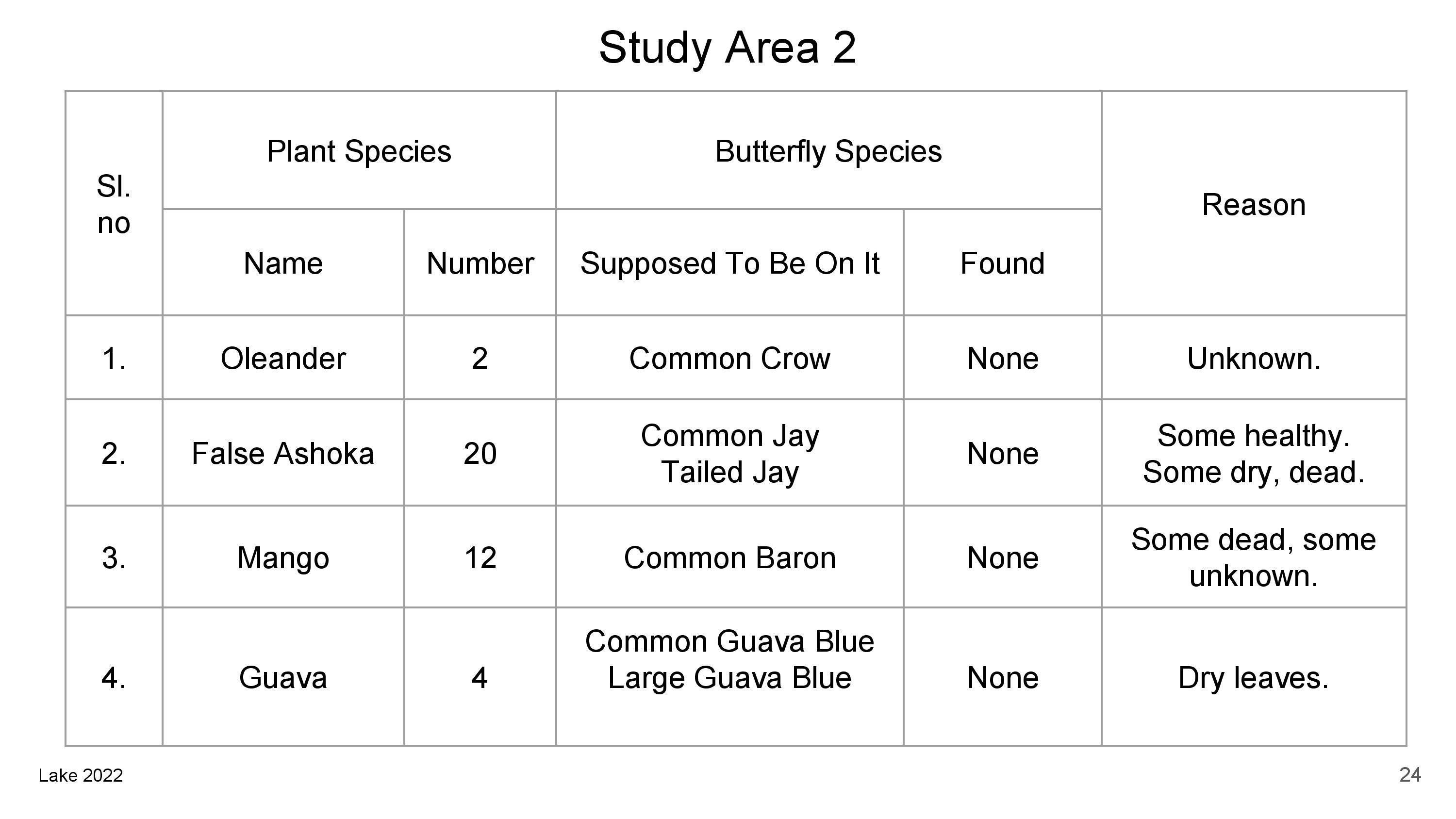Viewport: 1456px width, 819px height.
Task: Click the Guava plant name cell
Action: [x=283, y=678]
